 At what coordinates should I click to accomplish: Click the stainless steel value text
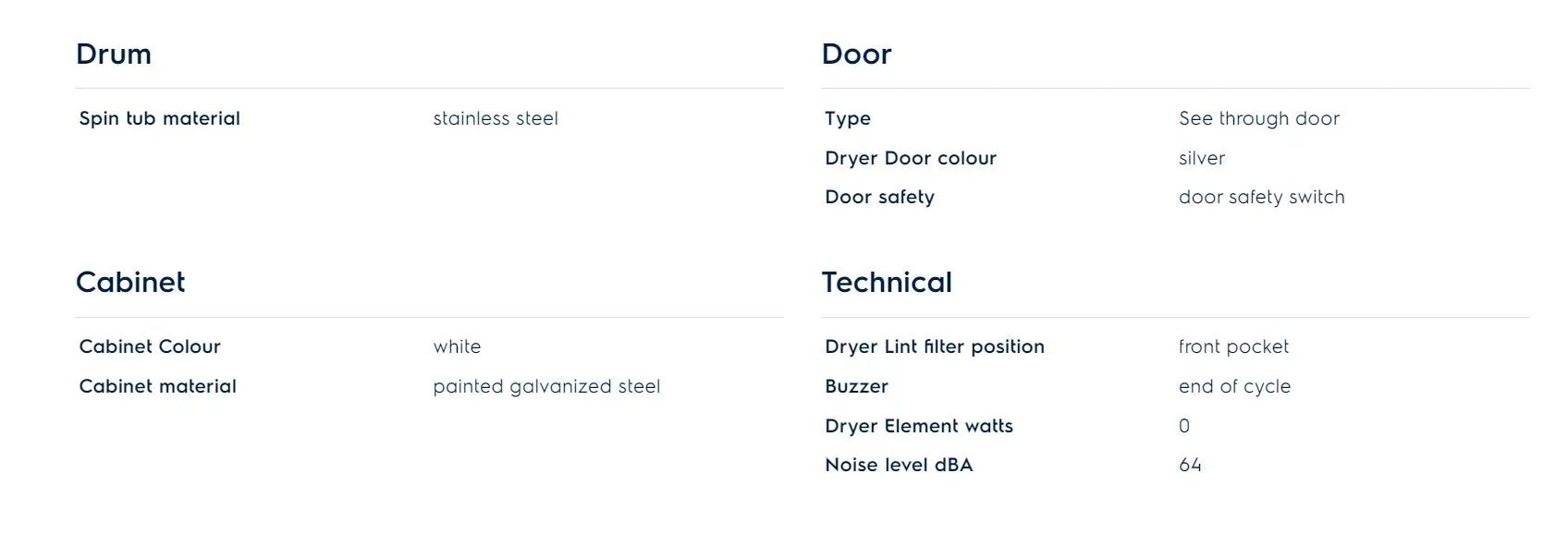pyautogui.click(x=496, y=119)
